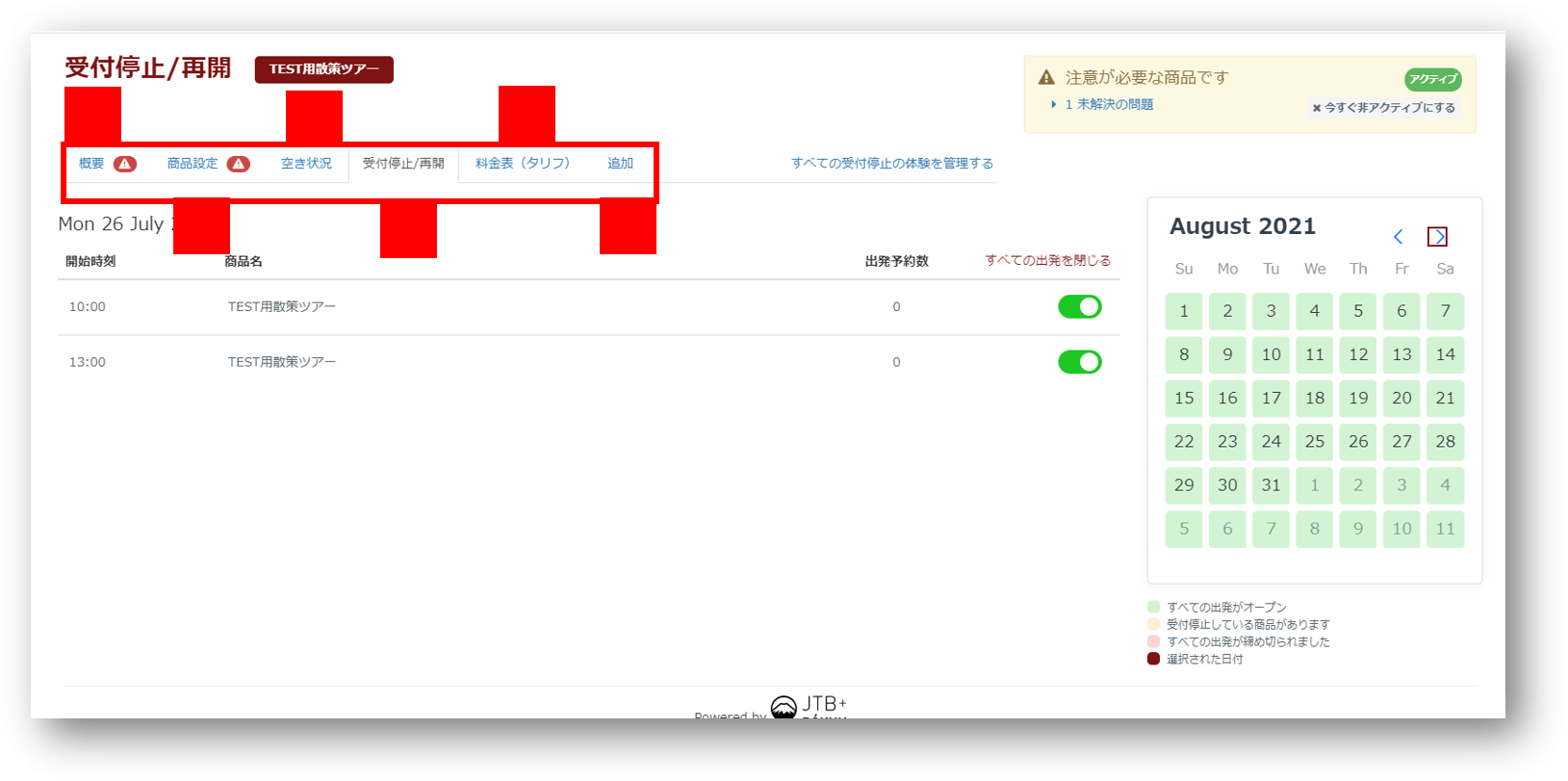Toggle the 13:00 departure switch
The width and height of the screenshot is (1568, 781).
point(1079,362)
